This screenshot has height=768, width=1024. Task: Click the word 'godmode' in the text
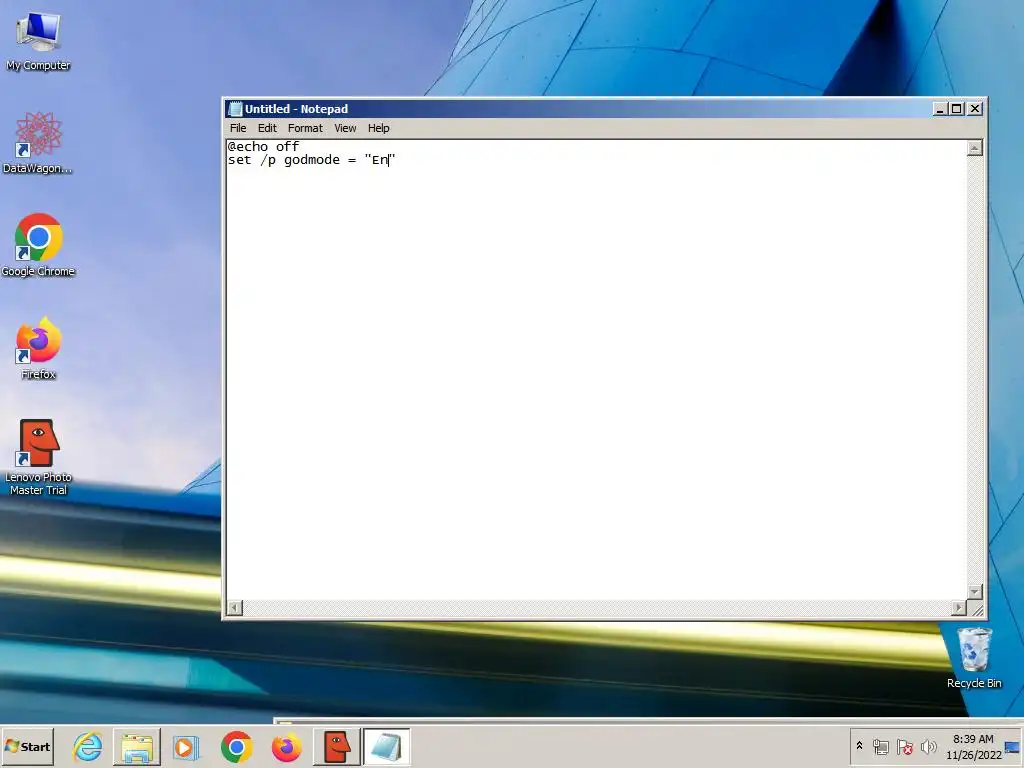point(312,160)
